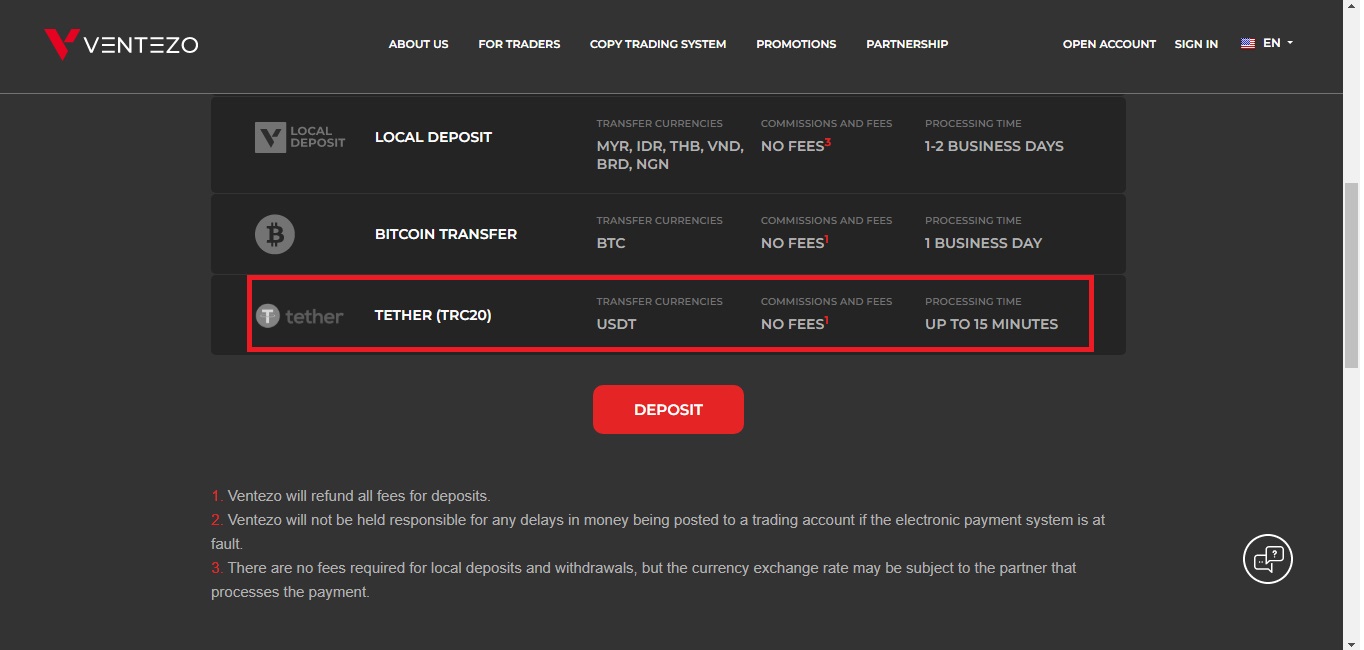This screenshot has height=650, width=1364.
Task: Select the Tether (TRC20) method title
Action: coord(433,315)
